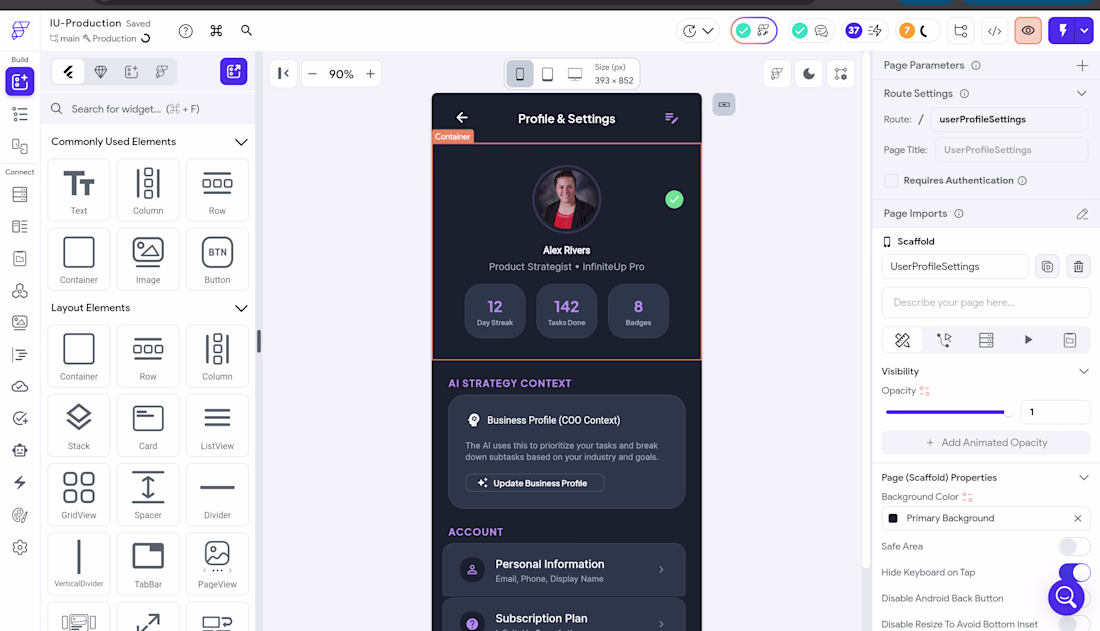
Task: Click Search for widget field
Action: tap(149, 109)
